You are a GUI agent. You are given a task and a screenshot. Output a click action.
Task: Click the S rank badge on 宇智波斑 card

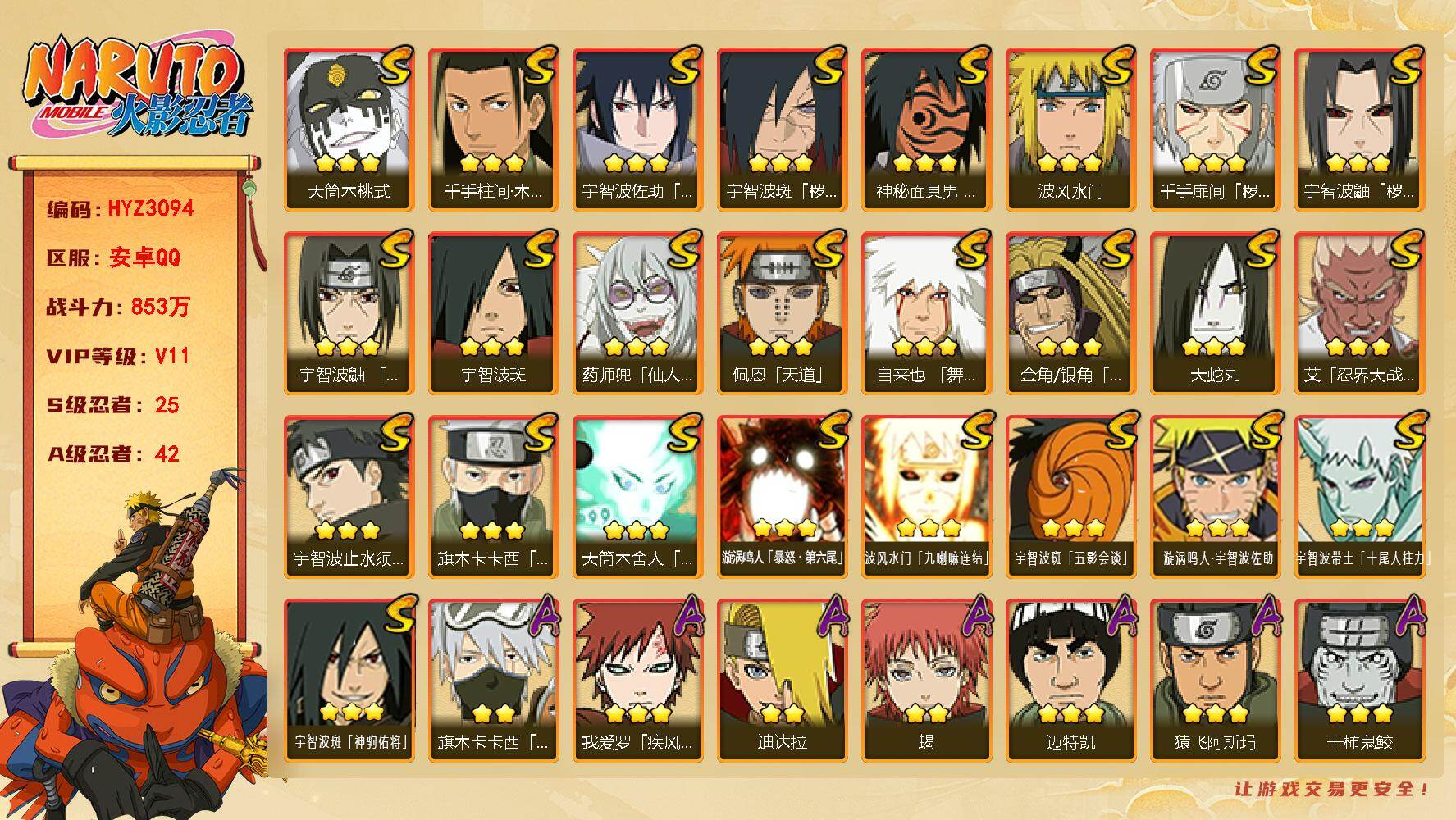(541, 248)
